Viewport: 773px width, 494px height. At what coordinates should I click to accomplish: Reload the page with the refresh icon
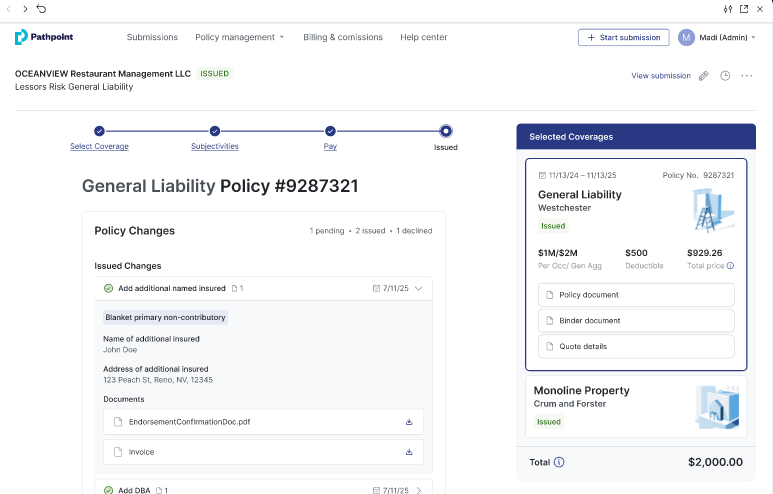click(41, 9)
